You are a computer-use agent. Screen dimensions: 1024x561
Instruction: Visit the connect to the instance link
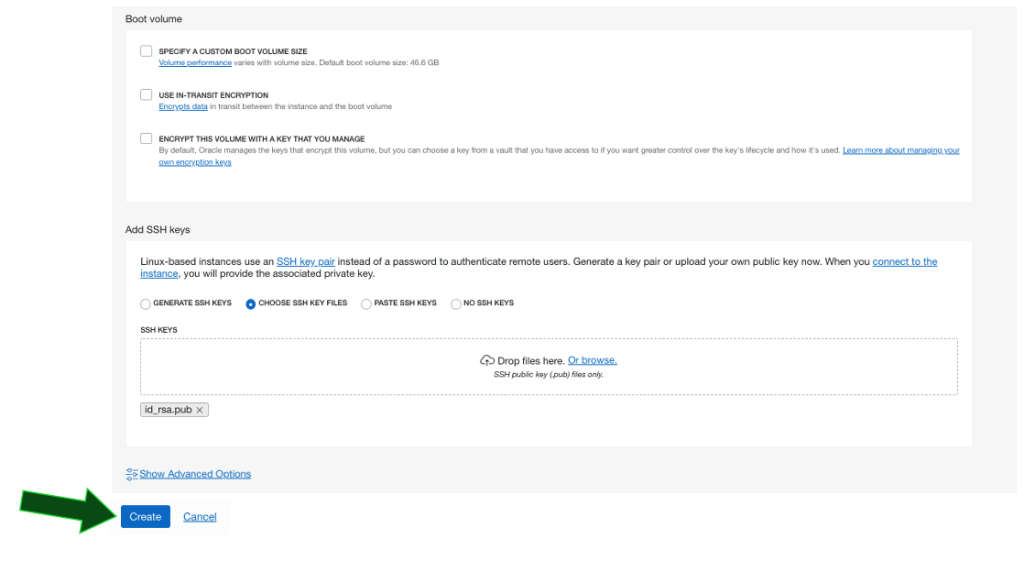coord(904,262)
